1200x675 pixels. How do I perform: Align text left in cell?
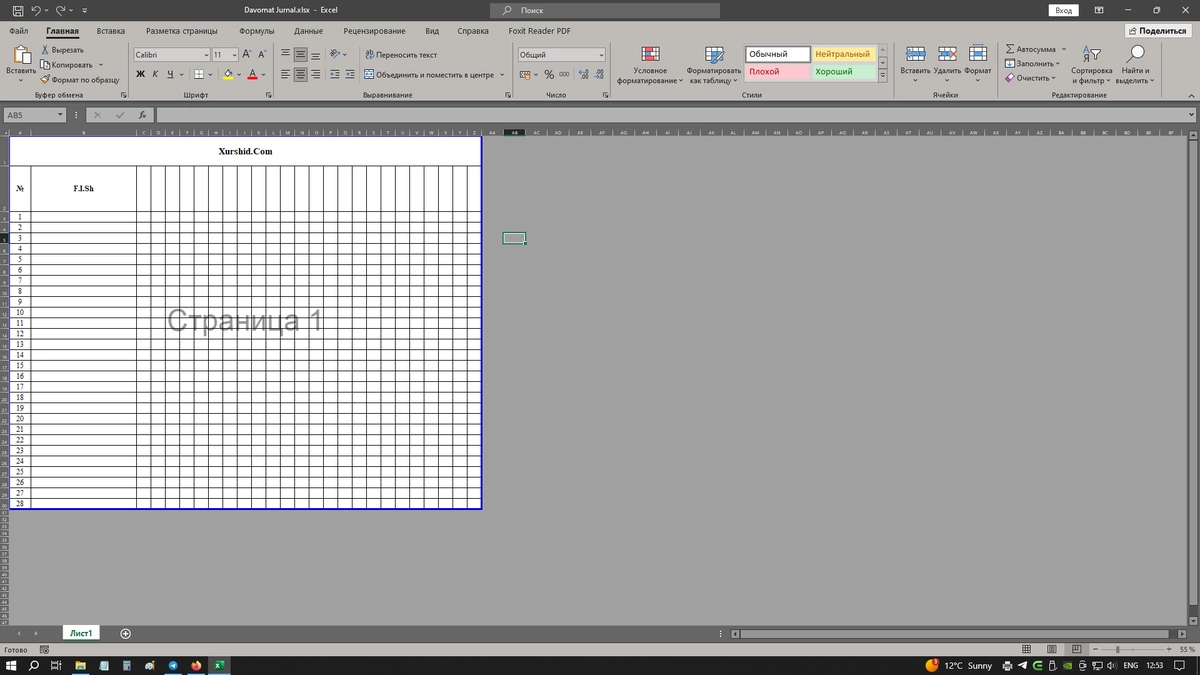pyautogui.click(x=286, y=74)
